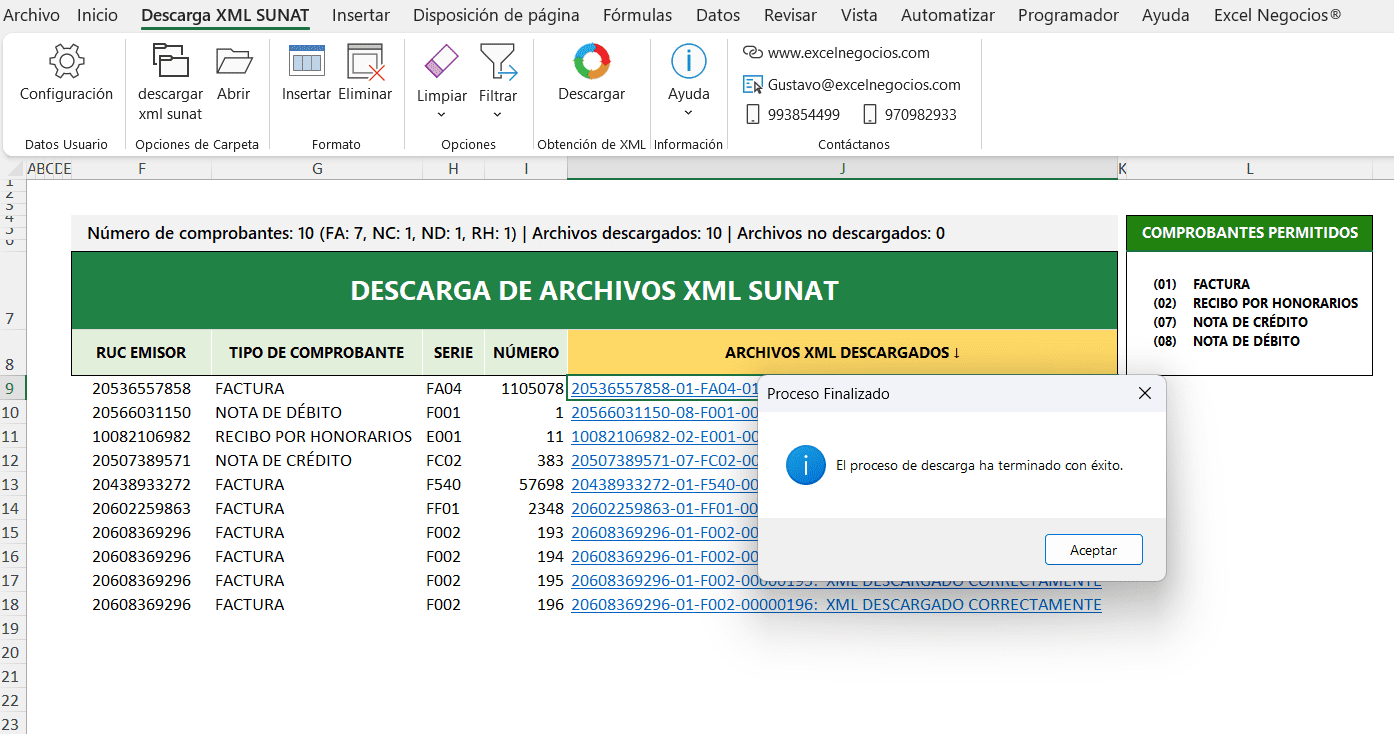The height and width of the screenshot is (734, 1394).
Task: Open the Ayuda information icon
Action: [688, 62]
